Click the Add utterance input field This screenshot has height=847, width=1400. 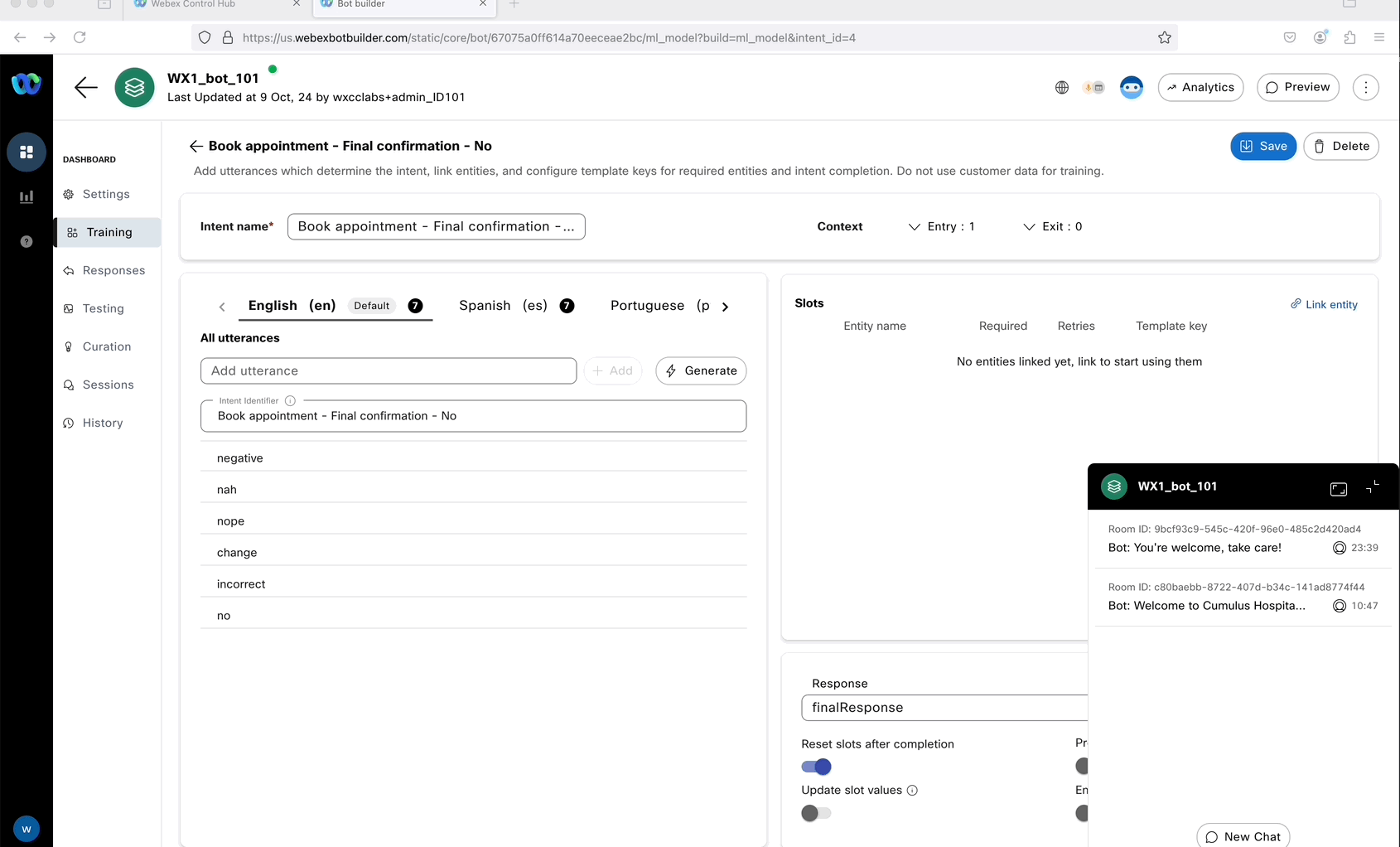[388, 371]
